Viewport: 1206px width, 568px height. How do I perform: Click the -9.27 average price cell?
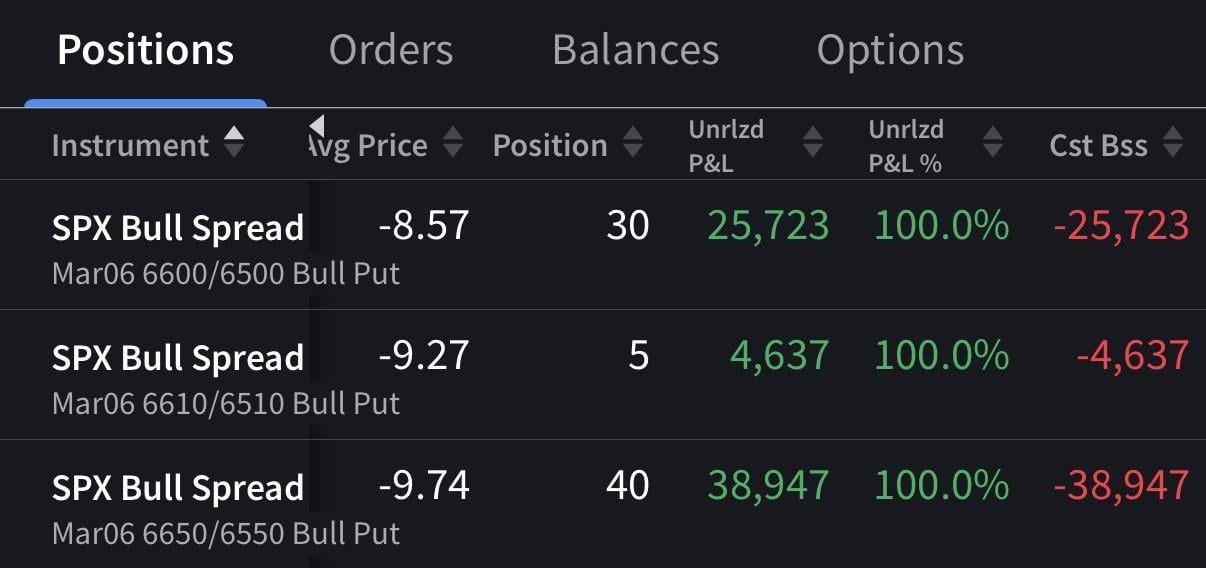point(423,356)
